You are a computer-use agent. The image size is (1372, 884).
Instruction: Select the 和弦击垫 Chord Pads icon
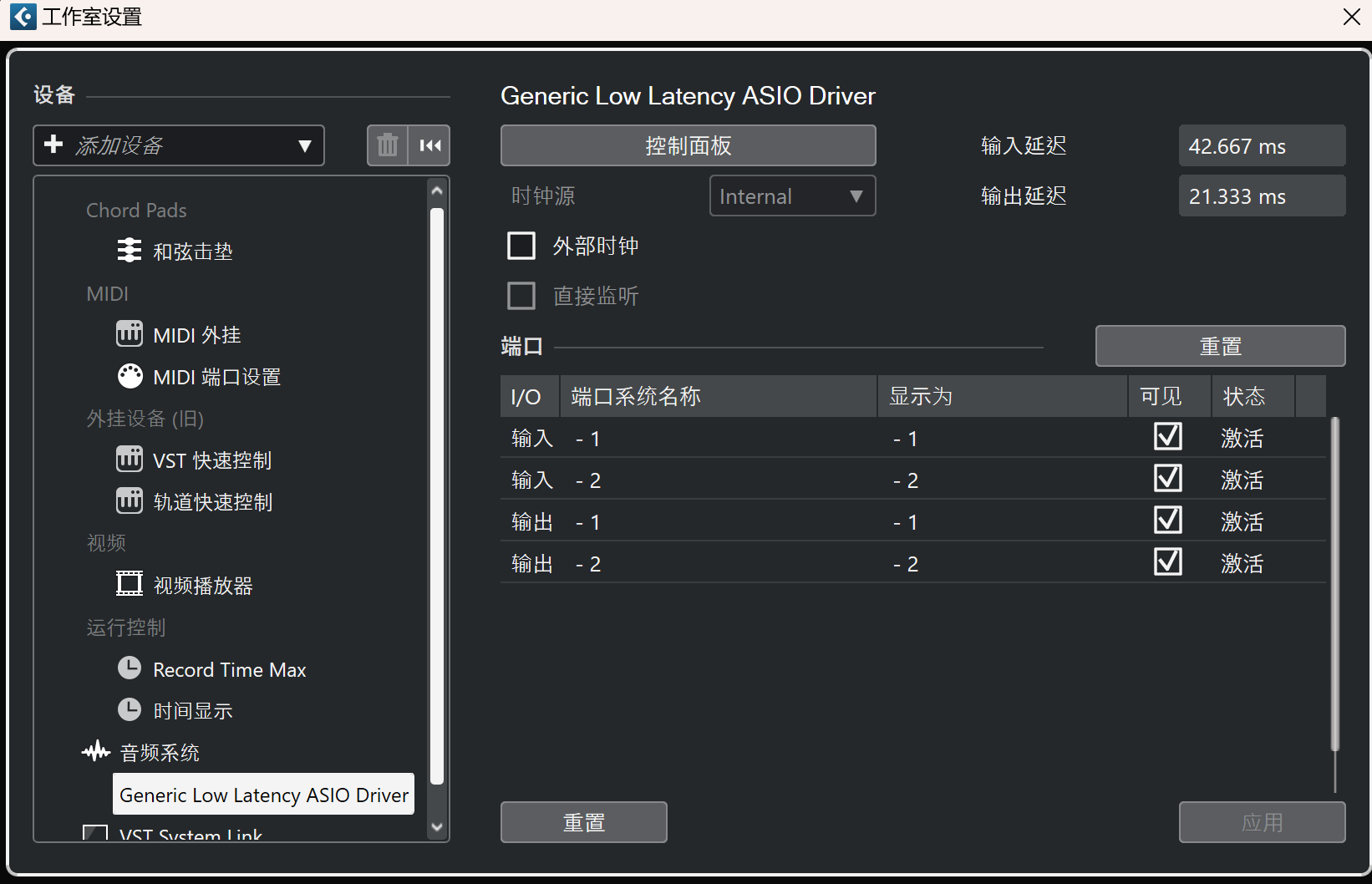click(x=130, y=250)
